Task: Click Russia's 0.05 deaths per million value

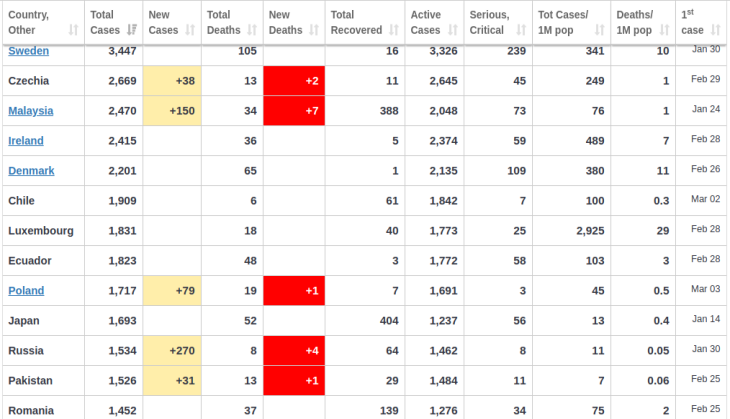Action: click(658, 351)
